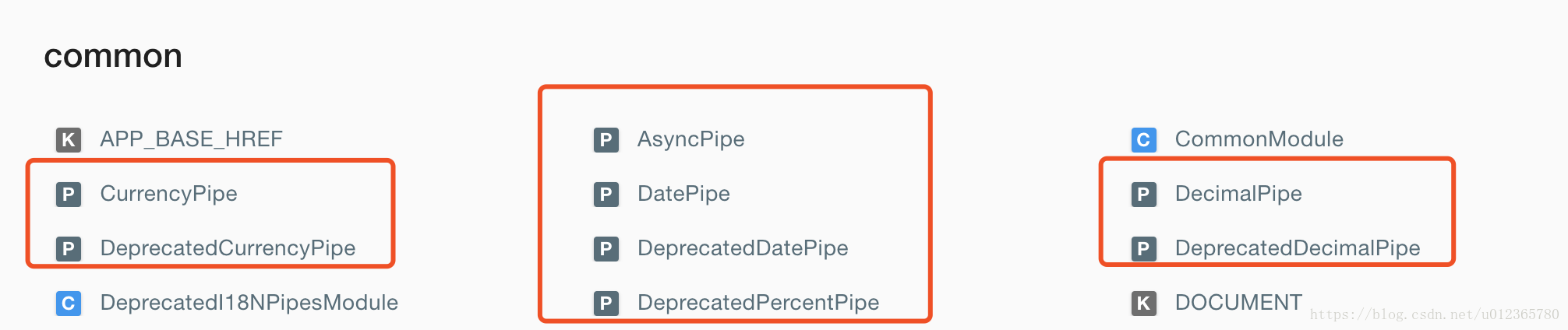
Task: Click the K badge beside APP_BASE_HREF
Action: pyautogui.click(x=69, y=139)
